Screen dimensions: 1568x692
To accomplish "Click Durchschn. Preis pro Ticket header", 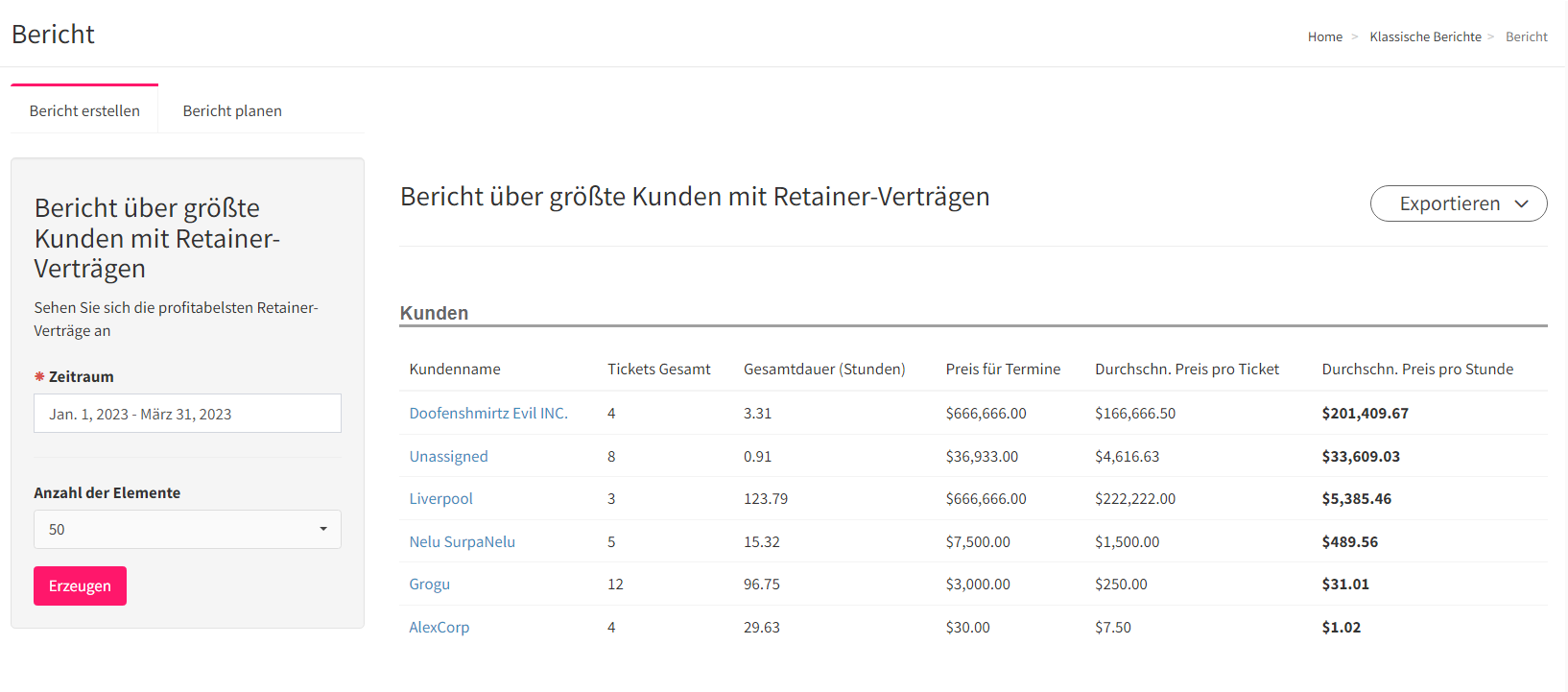I will point(1187,369).
